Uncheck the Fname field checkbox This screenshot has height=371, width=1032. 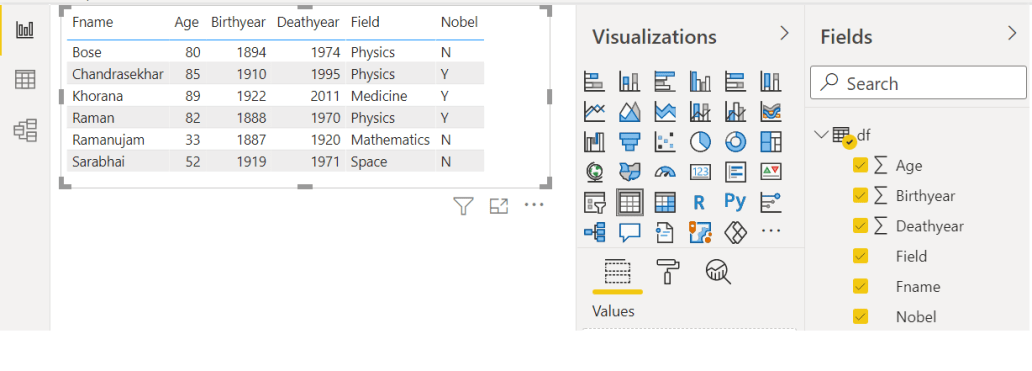point(860,286)
